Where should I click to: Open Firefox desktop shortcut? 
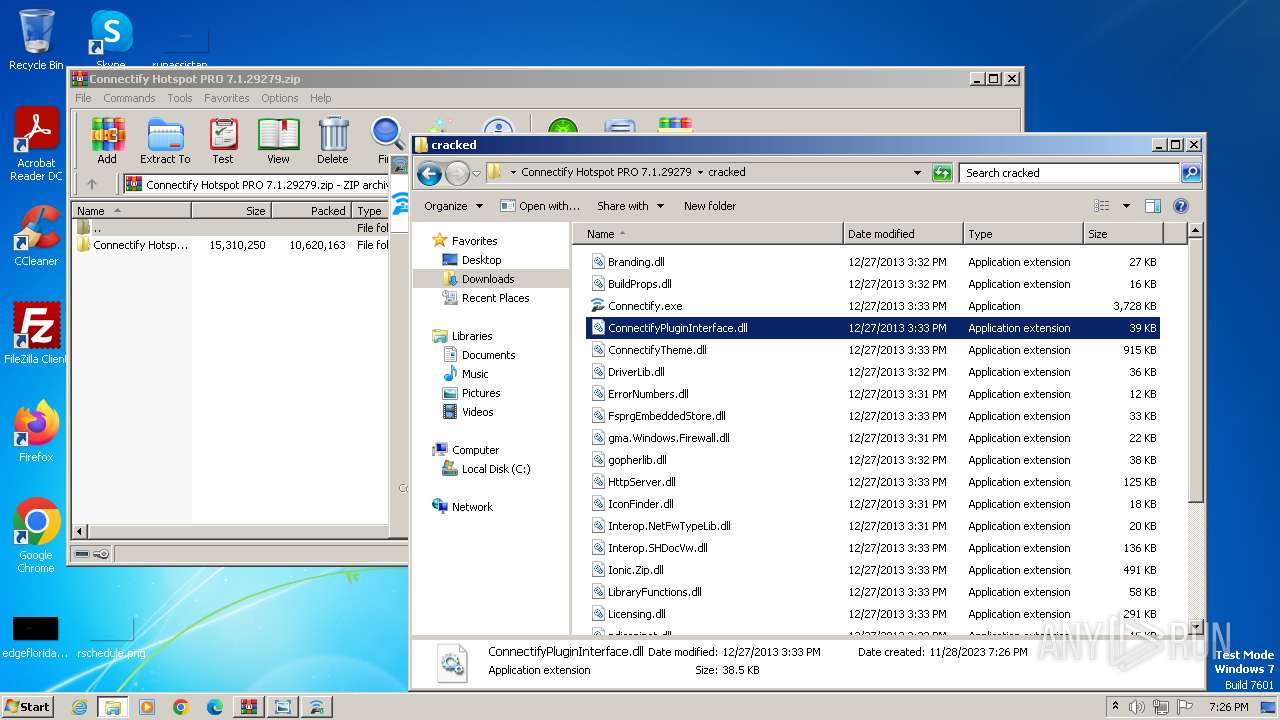pos(36,431)
